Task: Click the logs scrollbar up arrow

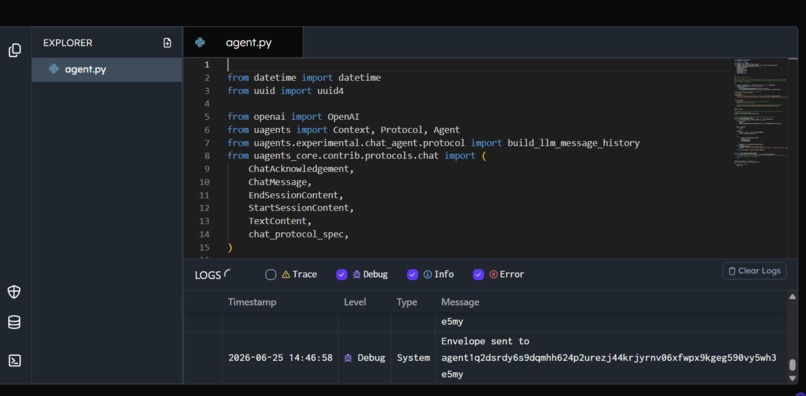Action: click(792, 297)
